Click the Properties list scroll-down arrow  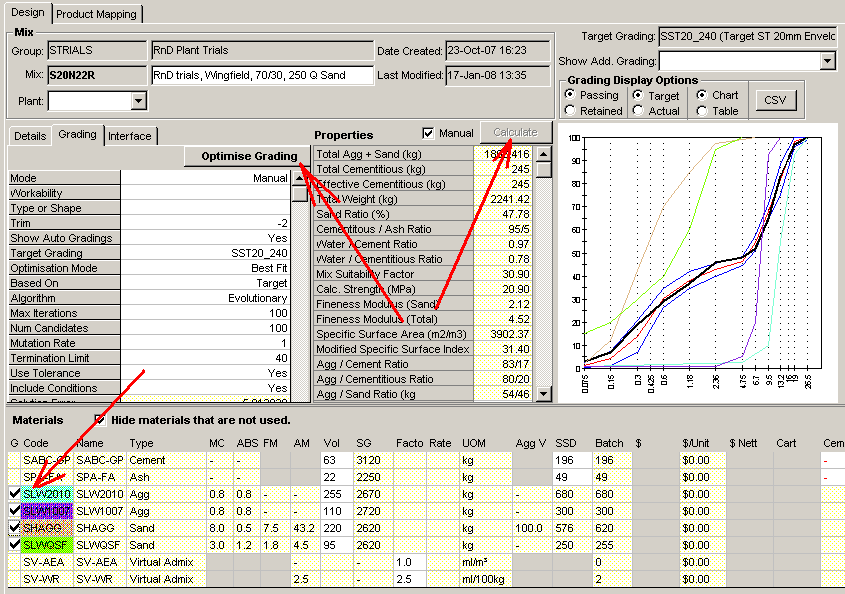click(x=543, y=394)
